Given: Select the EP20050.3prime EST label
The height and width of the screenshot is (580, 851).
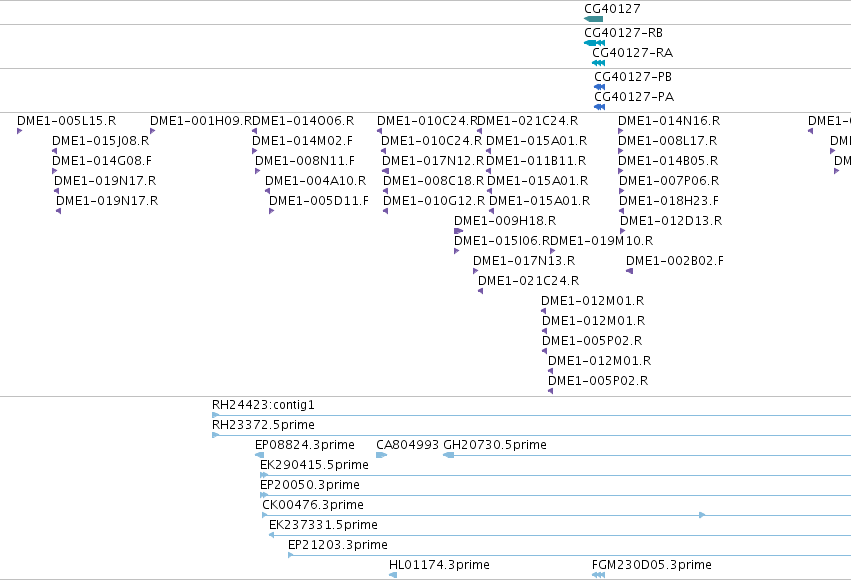Looking at the screenshot, I should [310, 485].
